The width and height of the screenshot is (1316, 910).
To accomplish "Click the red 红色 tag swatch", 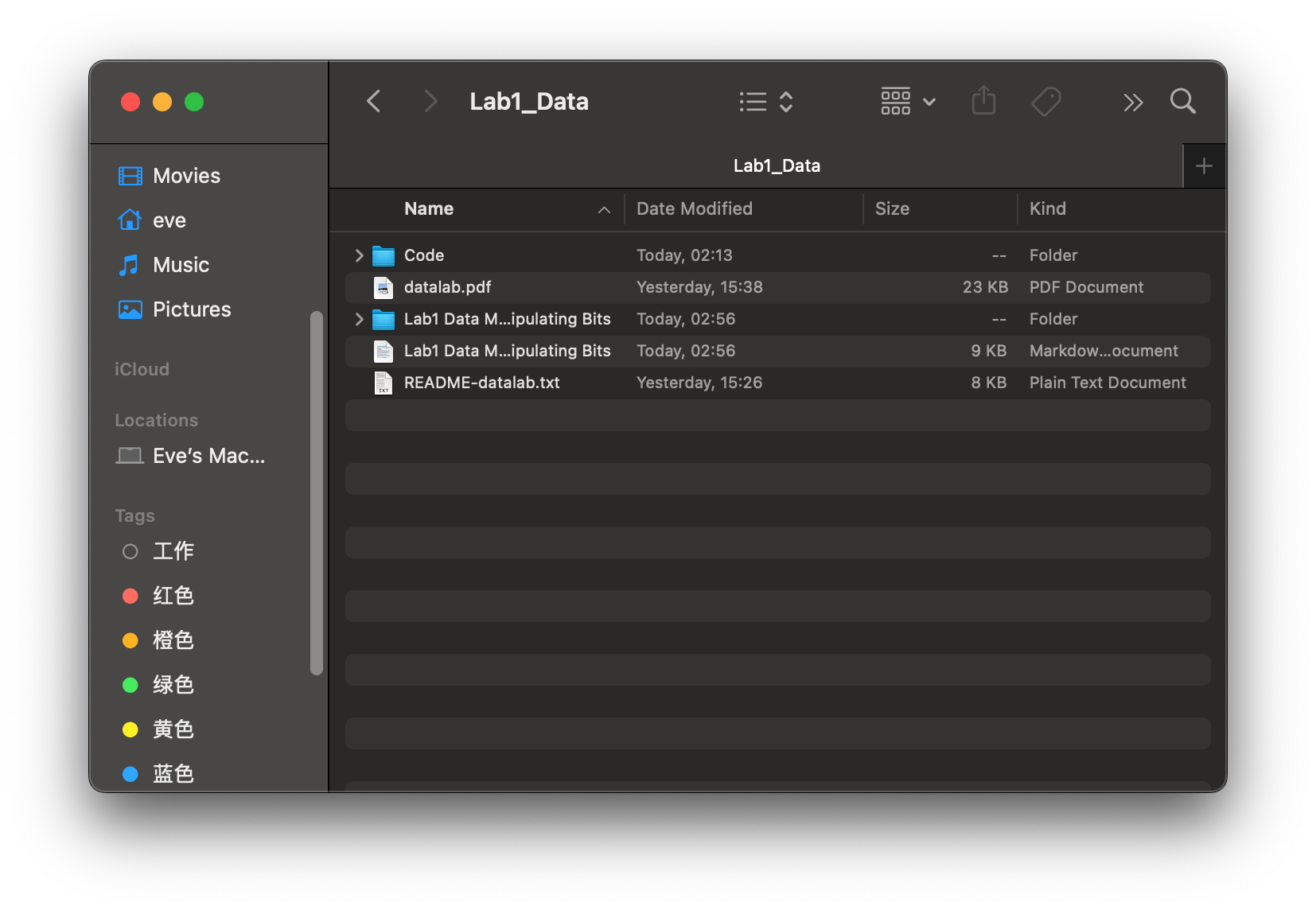I will click(130, 595).
